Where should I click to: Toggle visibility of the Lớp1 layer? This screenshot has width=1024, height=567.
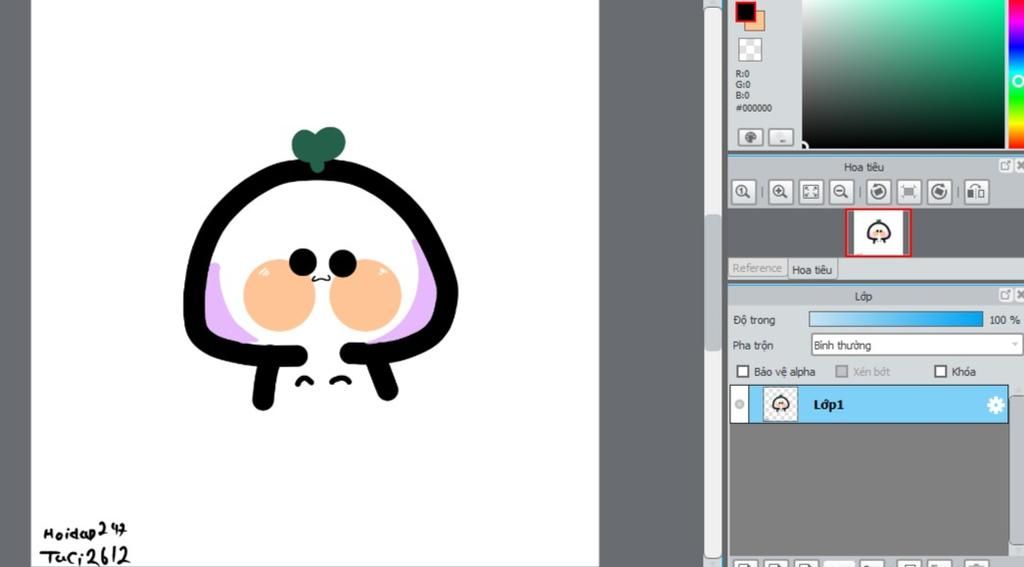[739, 404]
